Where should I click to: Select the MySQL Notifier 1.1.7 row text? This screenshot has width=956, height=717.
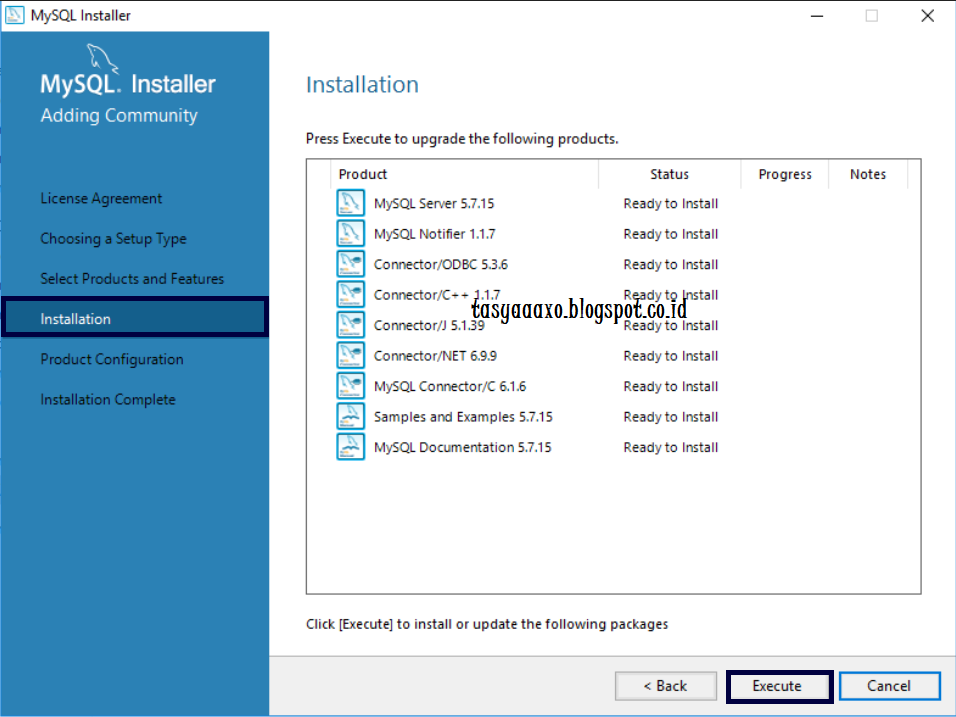pyautogui.click(x=435, y=234)
